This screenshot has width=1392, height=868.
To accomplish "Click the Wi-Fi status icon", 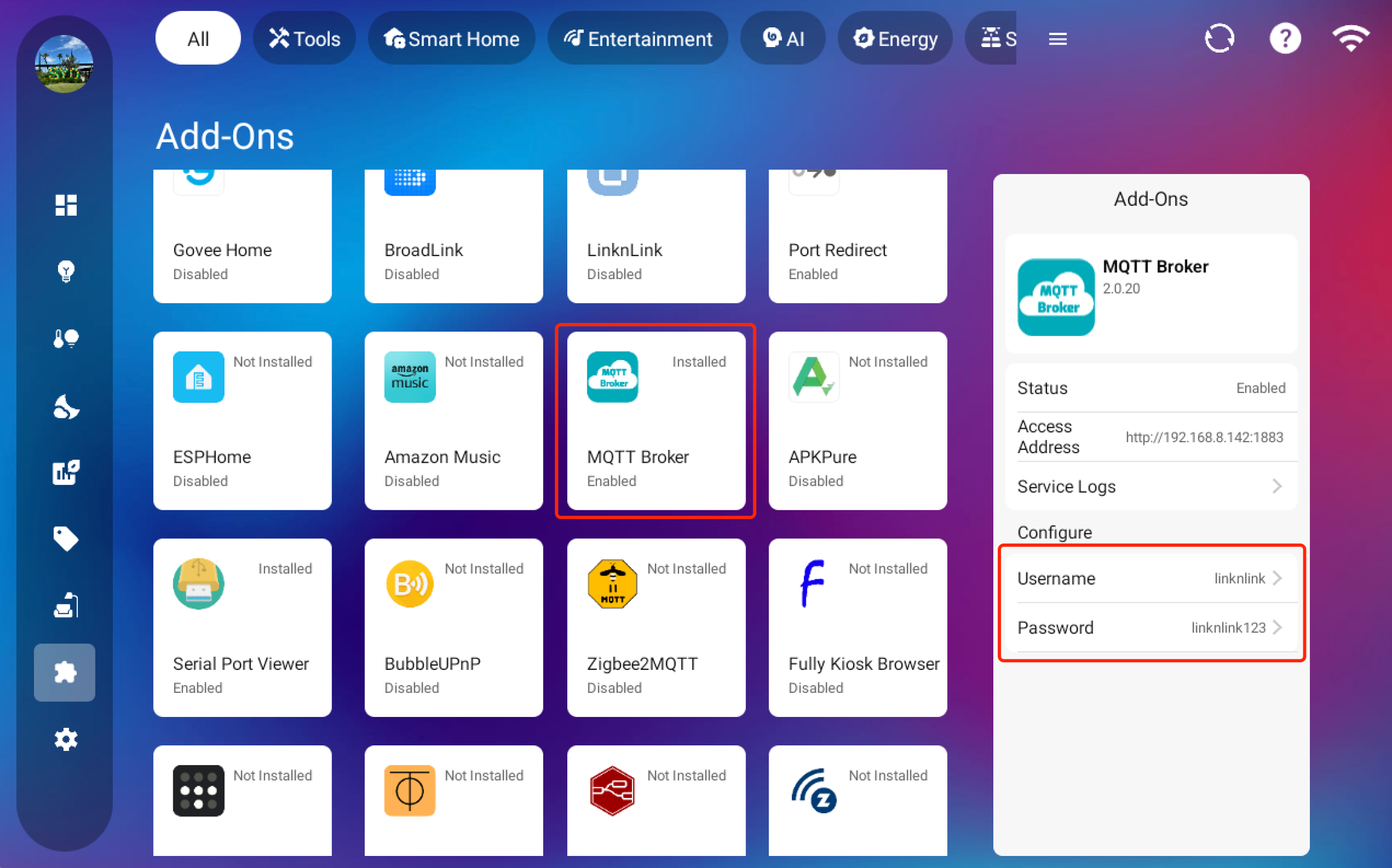I will [x=1350, y=39].
